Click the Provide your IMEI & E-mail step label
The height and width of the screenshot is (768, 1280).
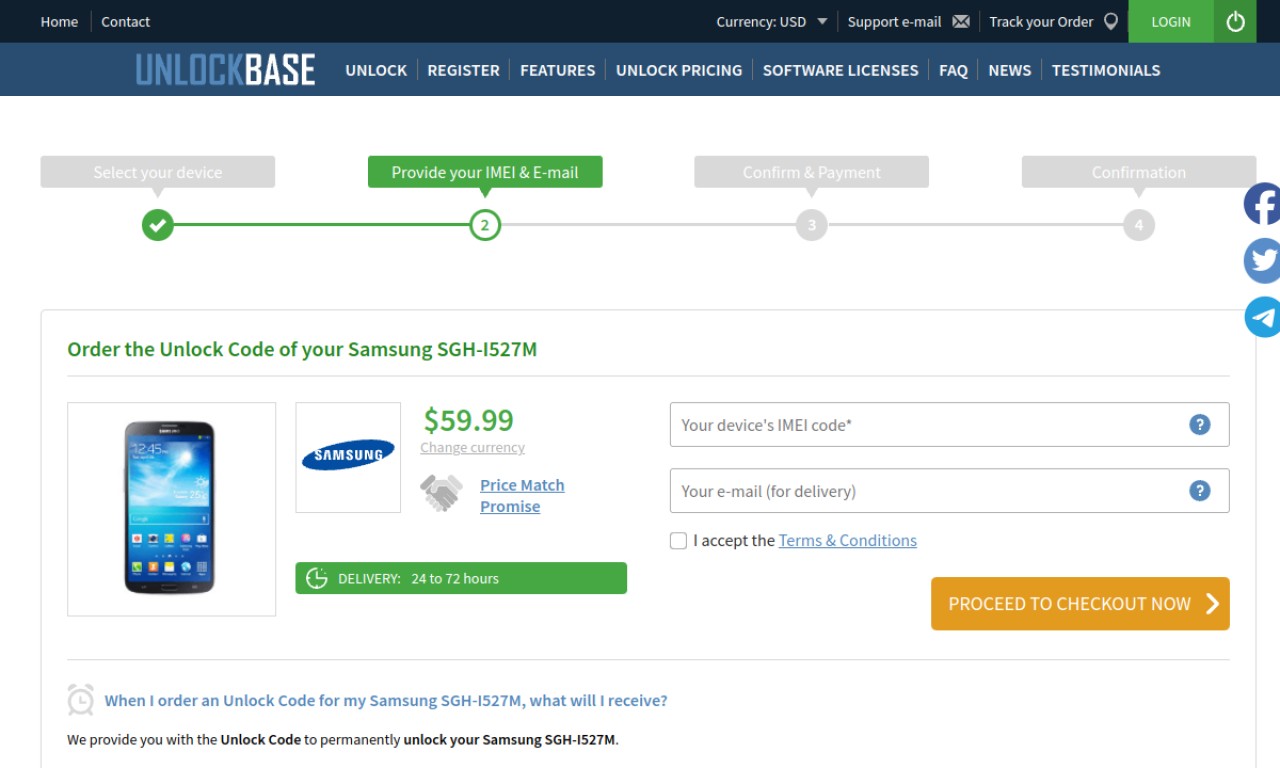tap(485, 172)
